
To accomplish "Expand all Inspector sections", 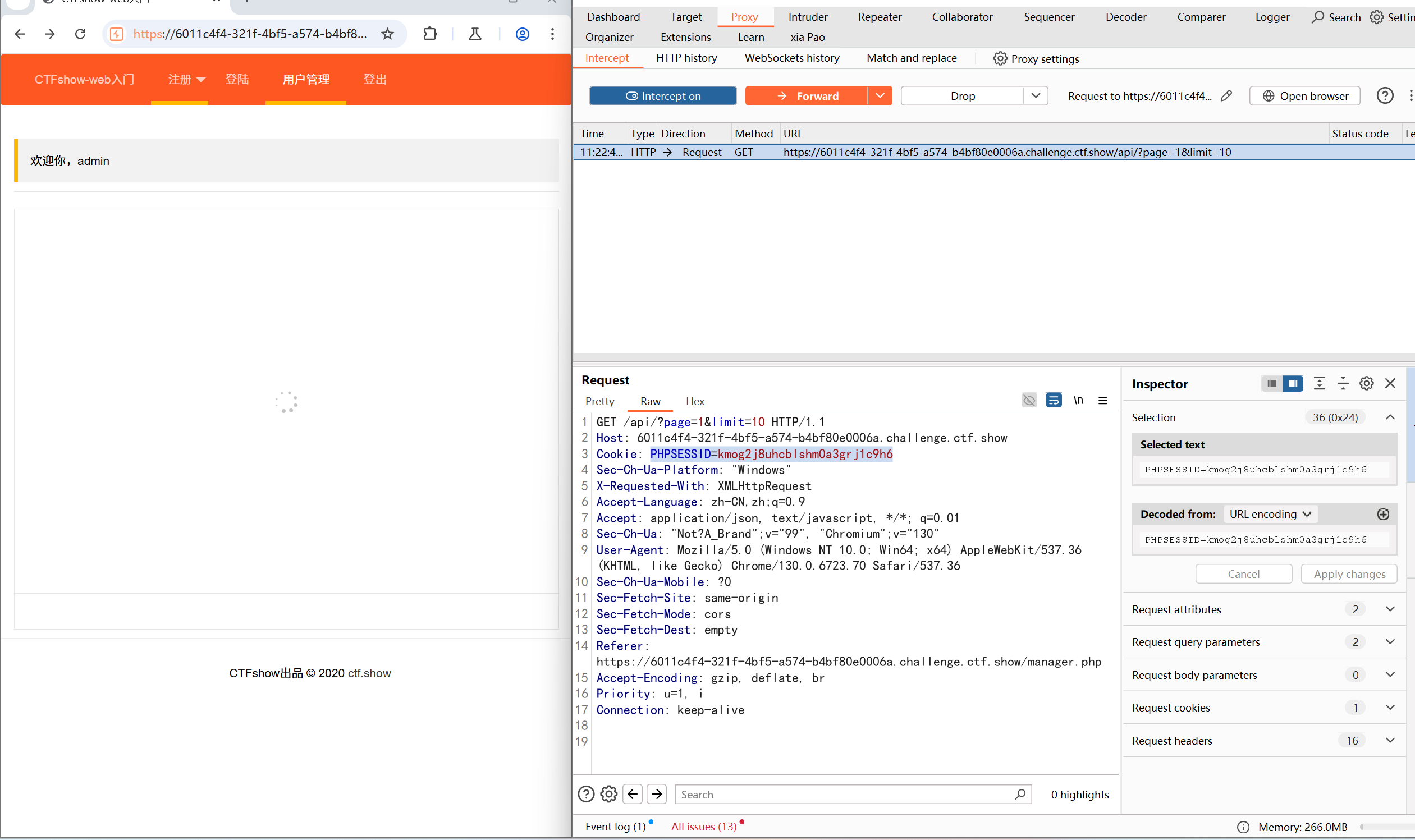I will [x=1319, y=383].
